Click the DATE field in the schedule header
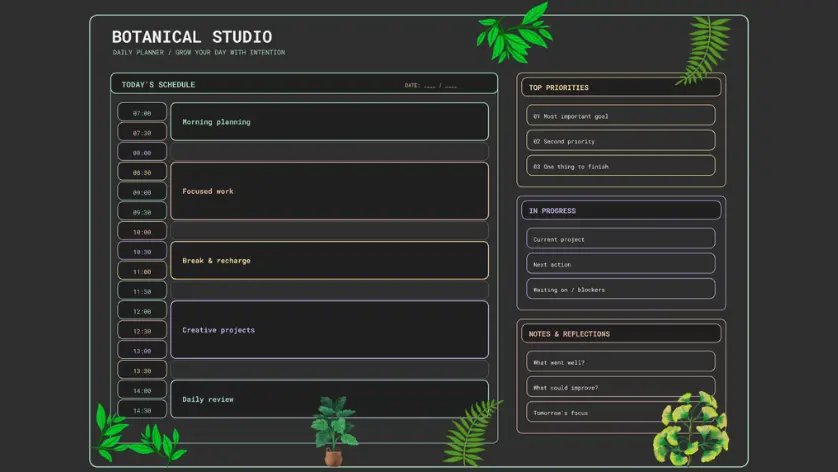Image resolution: width=838 pixels, height=472 pixels. 431,86
